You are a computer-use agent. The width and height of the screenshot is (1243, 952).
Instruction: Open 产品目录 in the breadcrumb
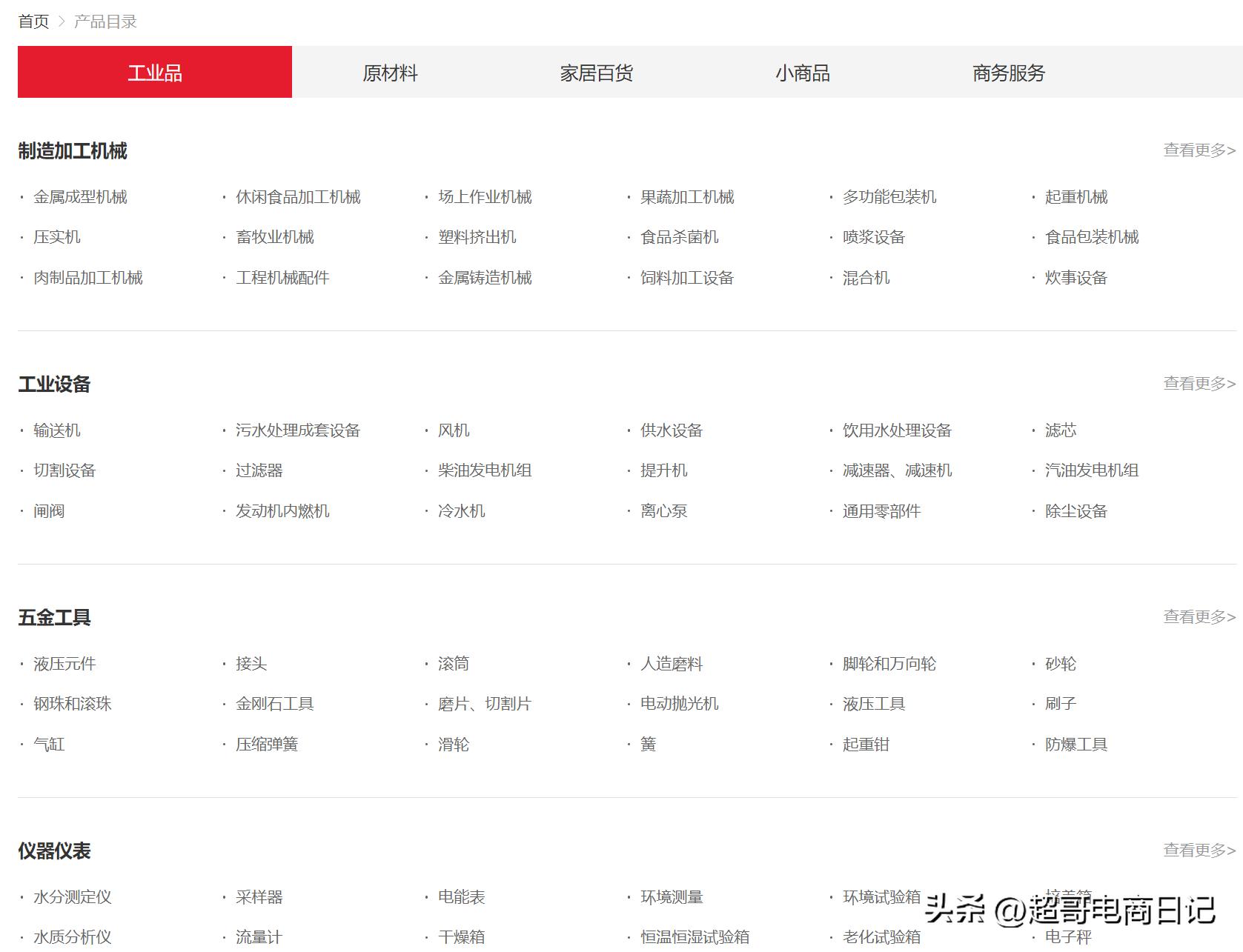point(104,21)
